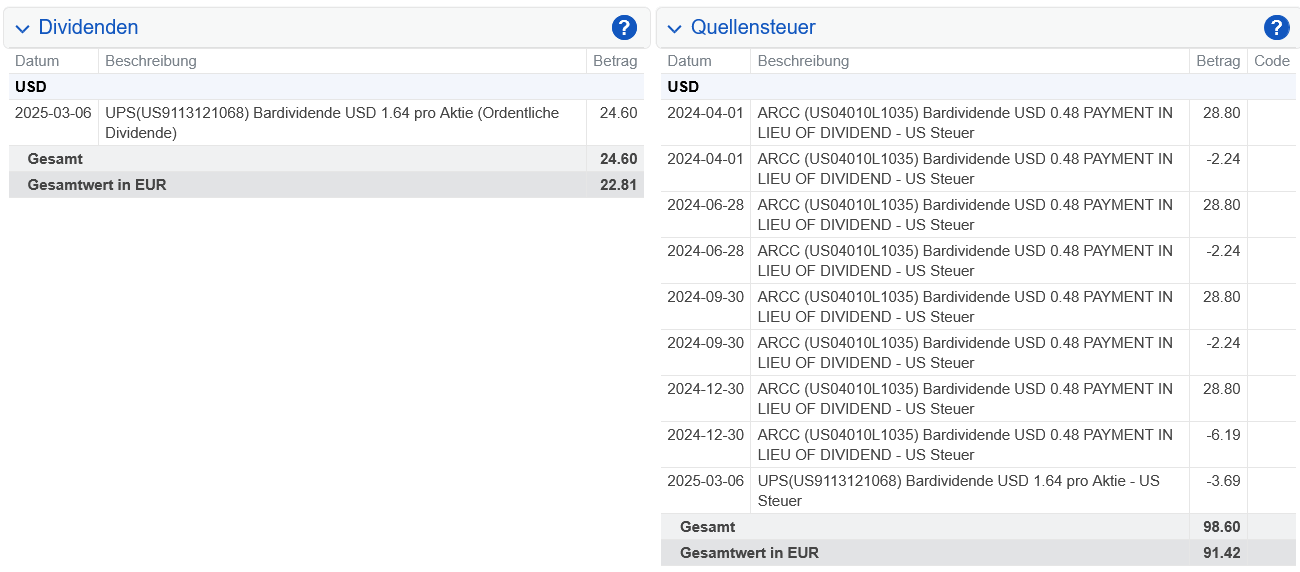Click Gesamtwert in EUR 91.42 row
This screenshot has width=1300, height=572.
pyautogui.click(x=978, y=553)
